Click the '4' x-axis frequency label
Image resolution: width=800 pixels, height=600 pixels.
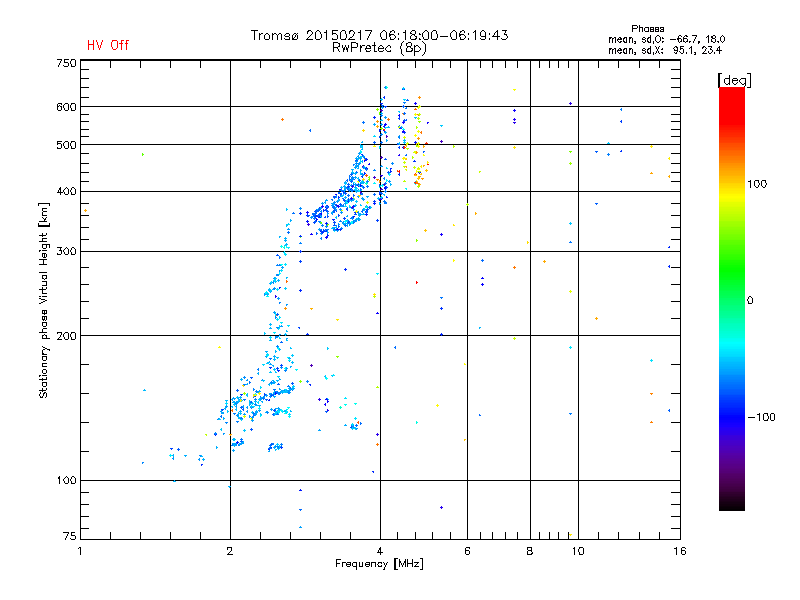380,551
